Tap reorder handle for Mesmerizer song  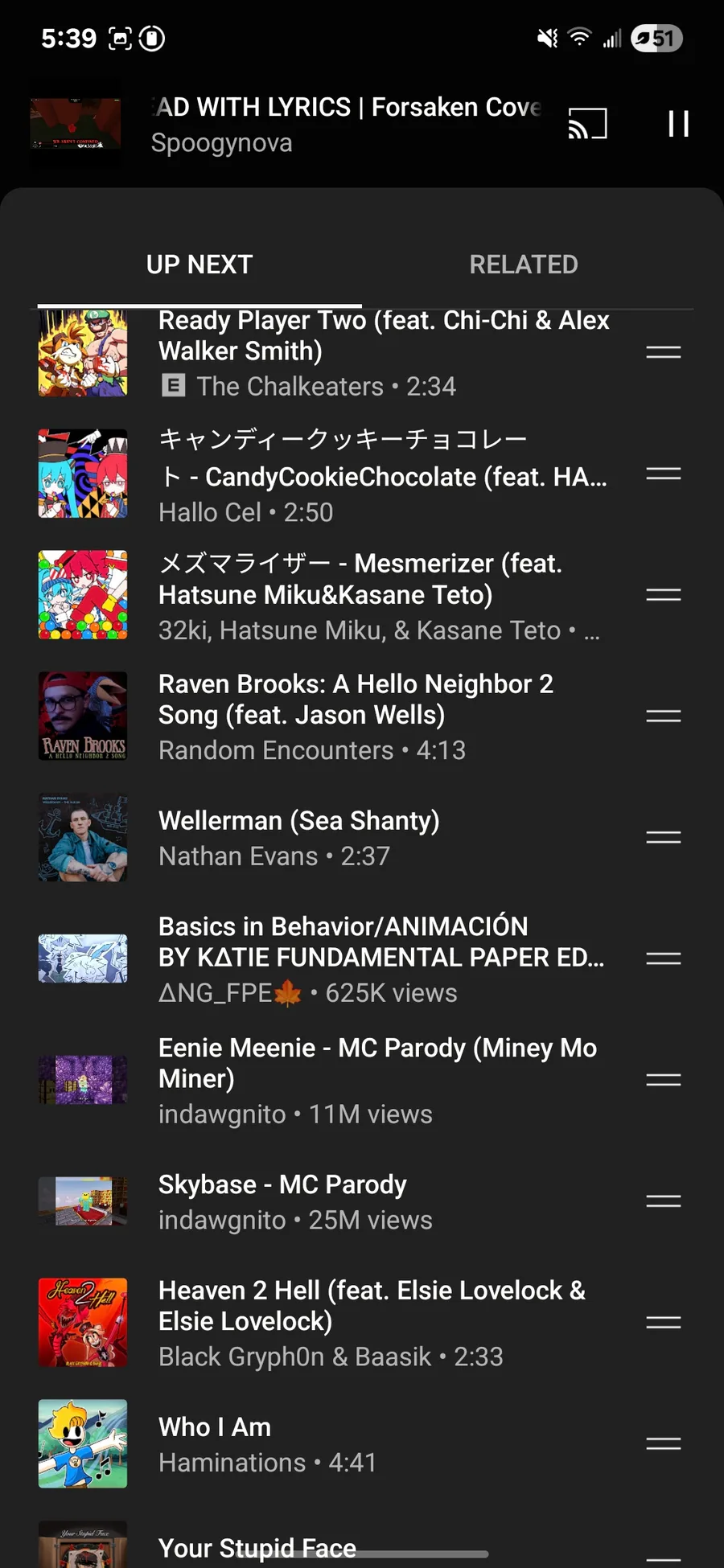pos(664,594)
